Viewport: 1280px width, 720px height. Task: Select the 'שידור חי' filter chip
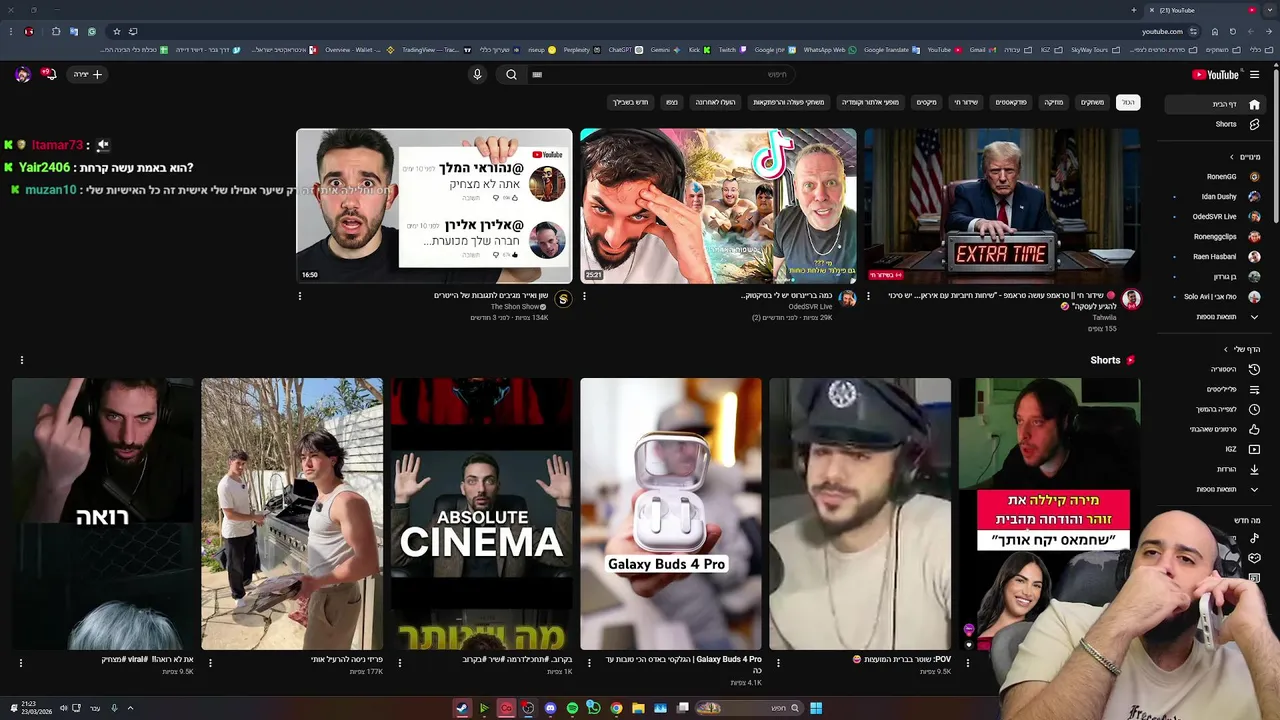[x=966, y=102]
